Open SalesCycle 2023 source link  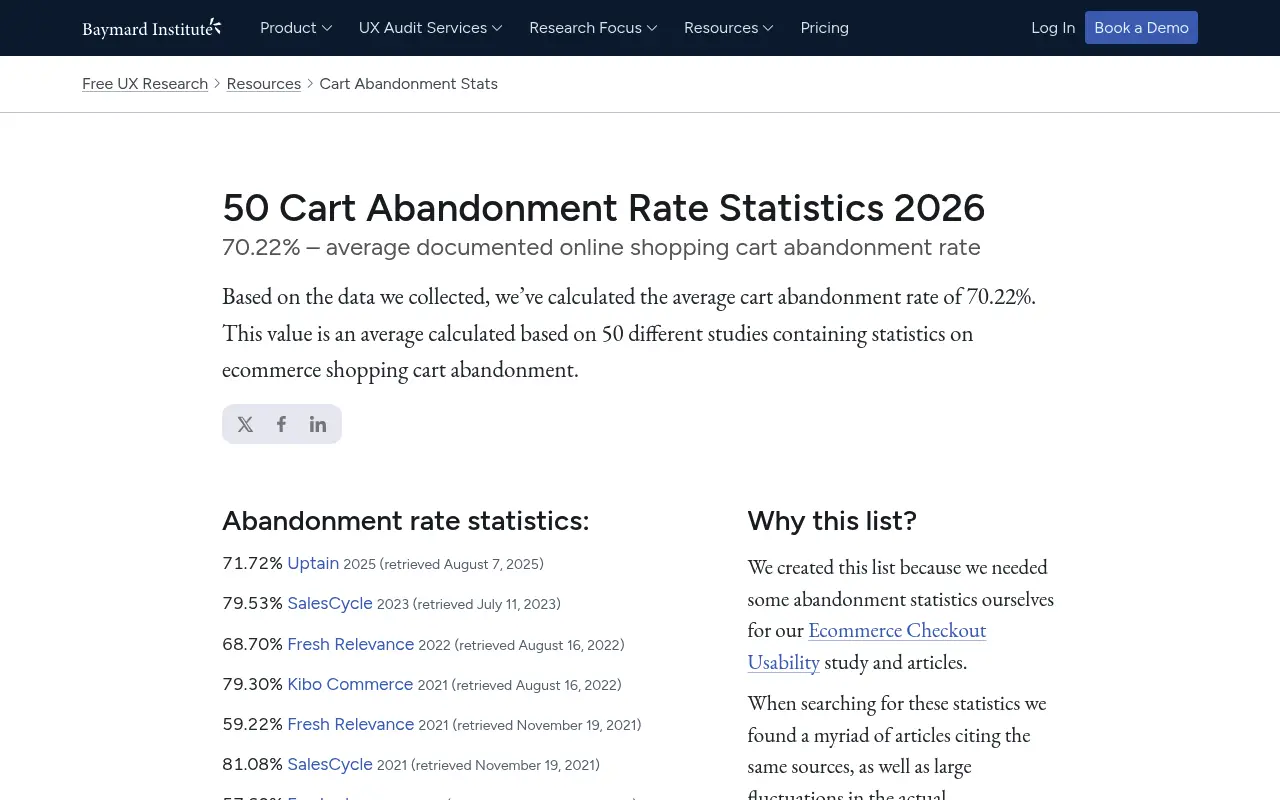point(330,604)
